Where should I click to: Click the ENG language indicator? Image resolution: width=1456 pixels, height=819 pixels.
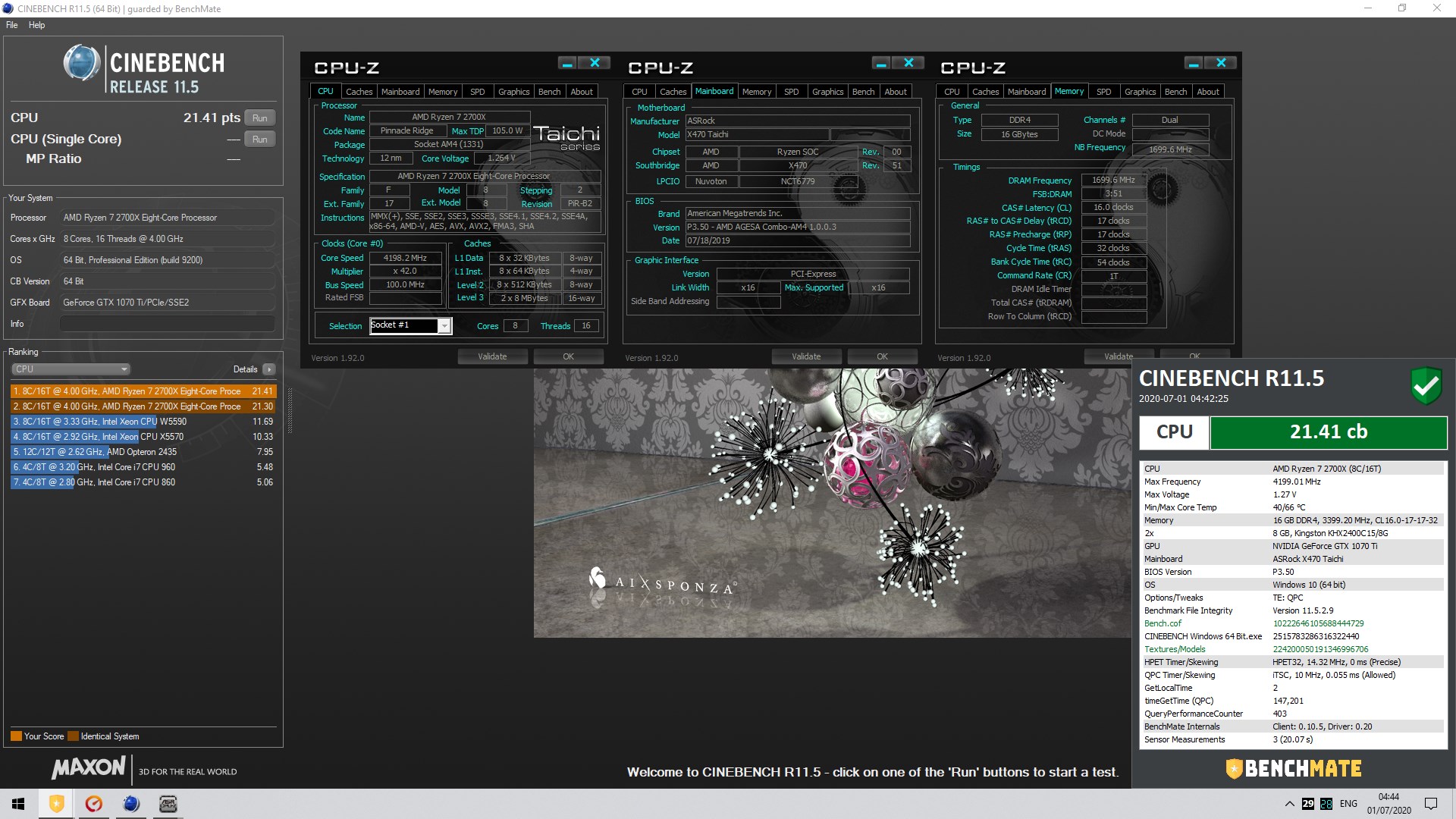[1348, 804]
